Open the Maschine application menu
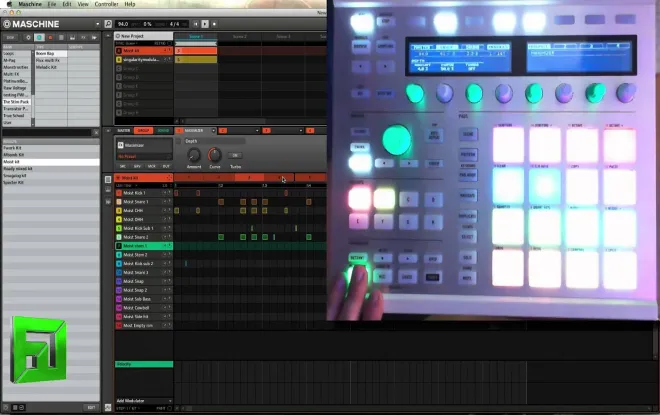 point(30,4)
